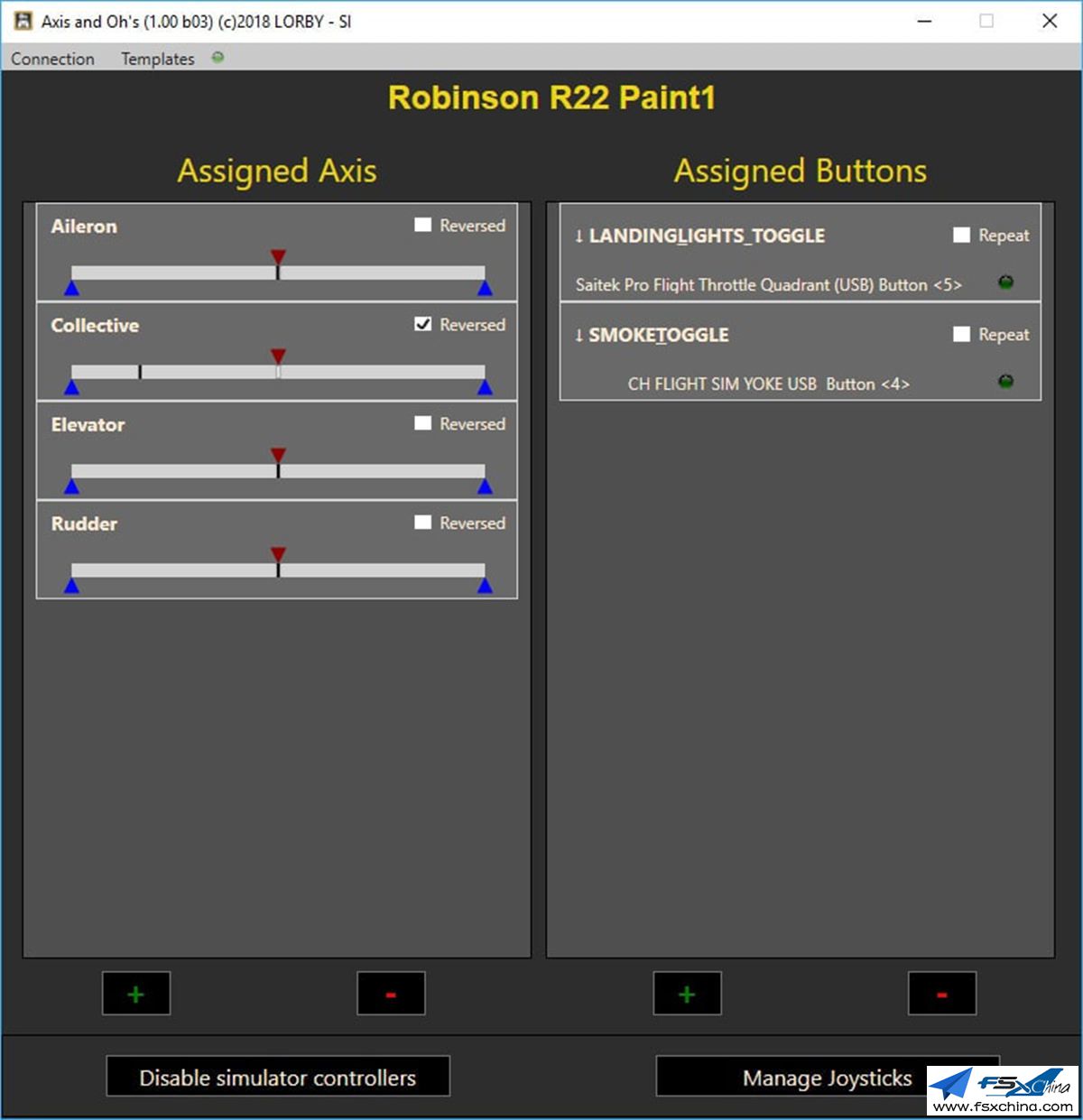Viewport: 1083px width, 1120px height.
Task: Click Disable simulator controllers
Action: (x=277, y=1077)
